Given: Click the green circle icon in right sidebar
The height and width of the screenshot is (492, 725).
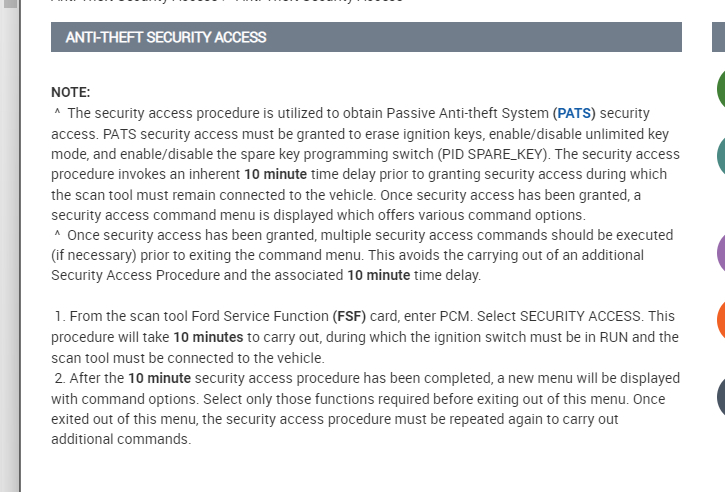Looking at the screenshot, I should (720, 89).
